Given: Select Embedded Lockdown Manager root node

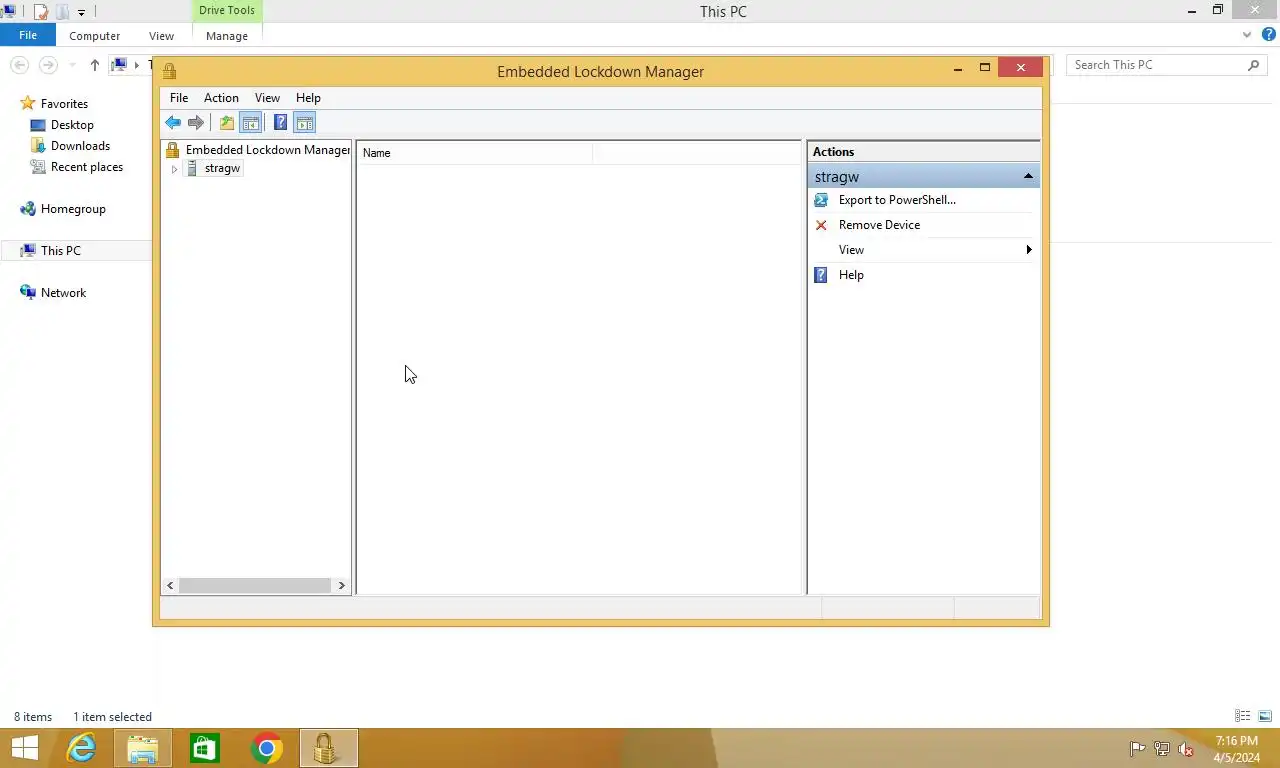Looking at the screenshot, I should coord(267,150).
